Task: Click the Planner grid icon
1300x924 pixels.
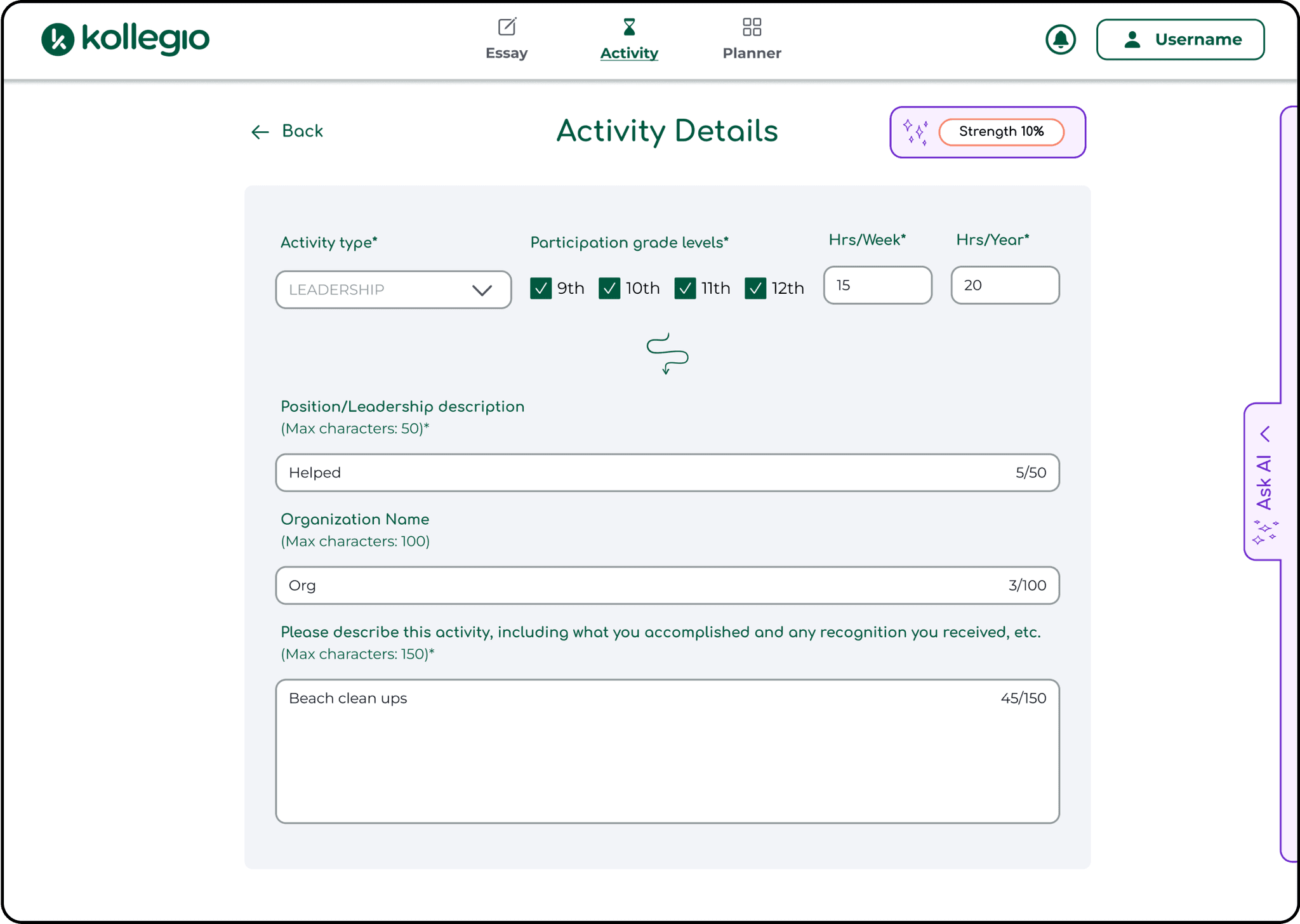Action: point(752,27)
